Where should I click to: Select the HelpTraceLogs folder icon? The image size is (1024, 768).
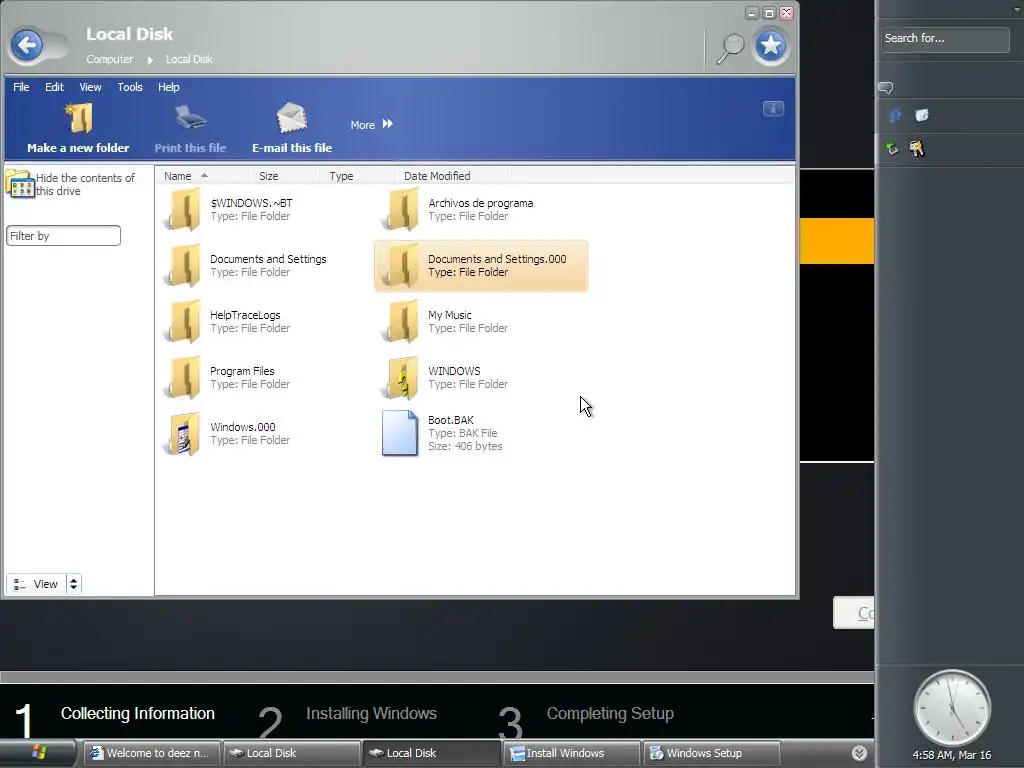click(x=184, y=321)
